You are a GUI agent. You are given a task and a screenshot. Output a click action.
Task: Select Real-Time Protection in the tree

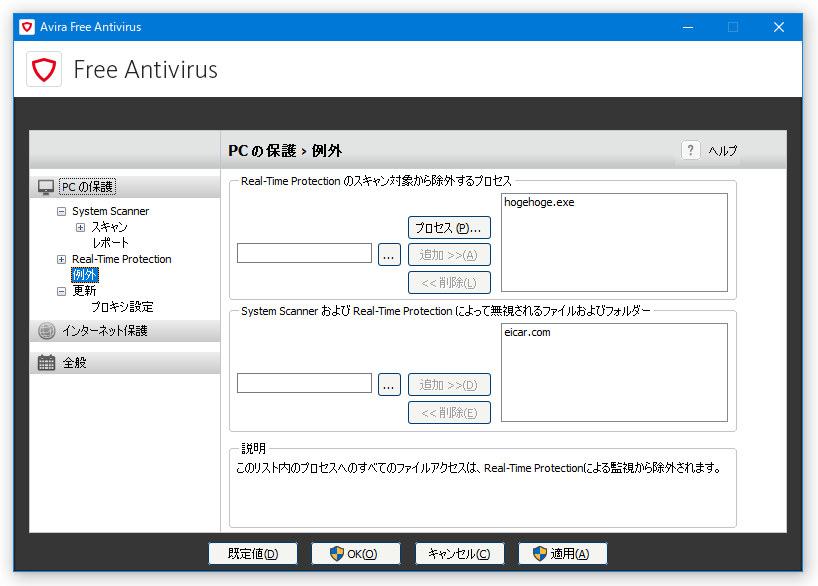pos(122,259)
